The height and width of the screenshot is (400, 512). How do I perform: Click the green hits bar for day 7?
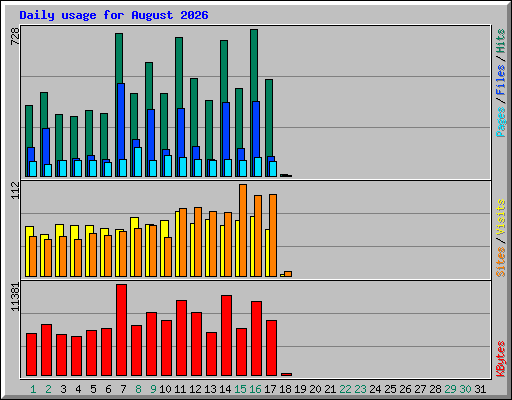tap(119, 58)
